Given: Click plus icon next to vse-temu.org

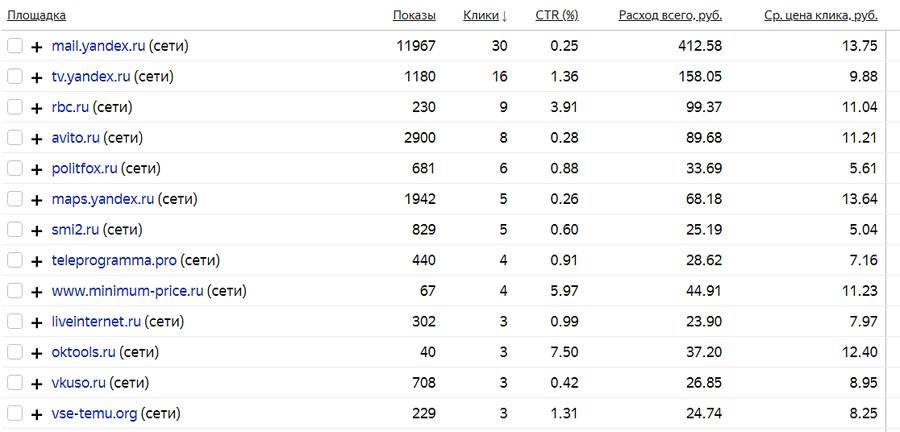Looking at the screenshot, I should pyautogui.click(x=37, y=414).
